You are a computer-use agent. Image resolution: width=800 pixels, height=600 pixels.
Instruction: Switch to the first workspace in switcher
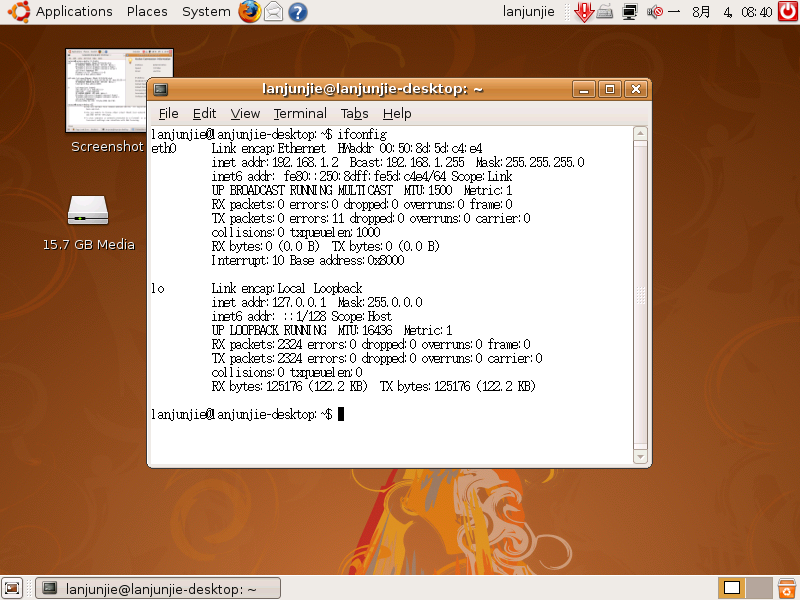(x=732, y=588)
